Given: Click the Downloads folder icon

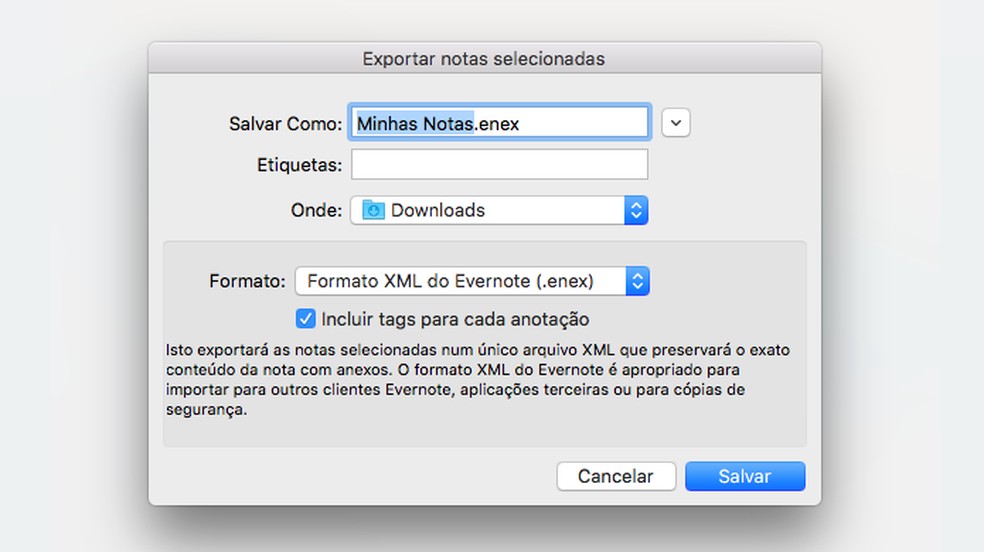Looking at the screenshot, I should (373, 211).
